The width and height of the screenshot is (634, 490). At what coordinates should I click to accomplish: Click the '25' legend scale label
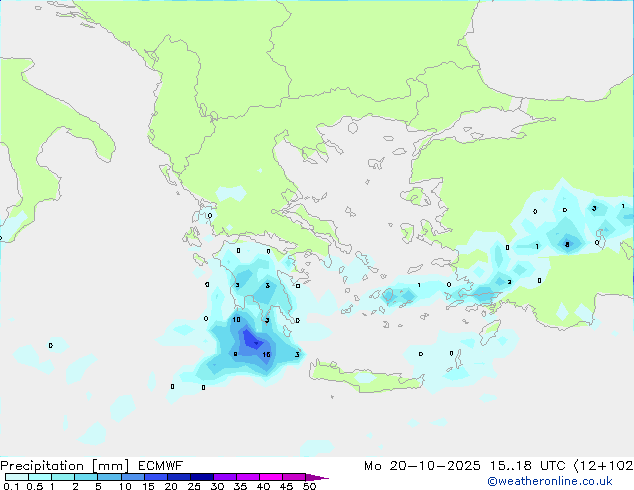tap(194, 486)
